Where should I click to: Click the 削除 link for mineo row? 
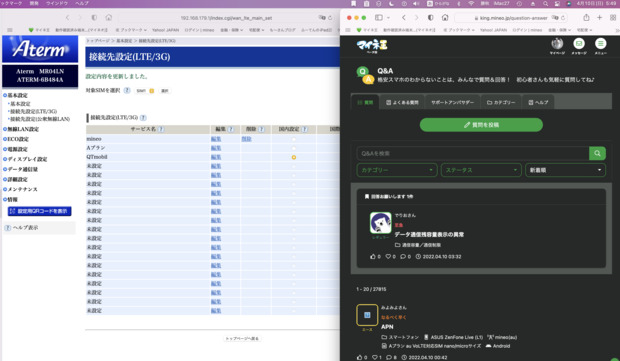coord(246,139)
